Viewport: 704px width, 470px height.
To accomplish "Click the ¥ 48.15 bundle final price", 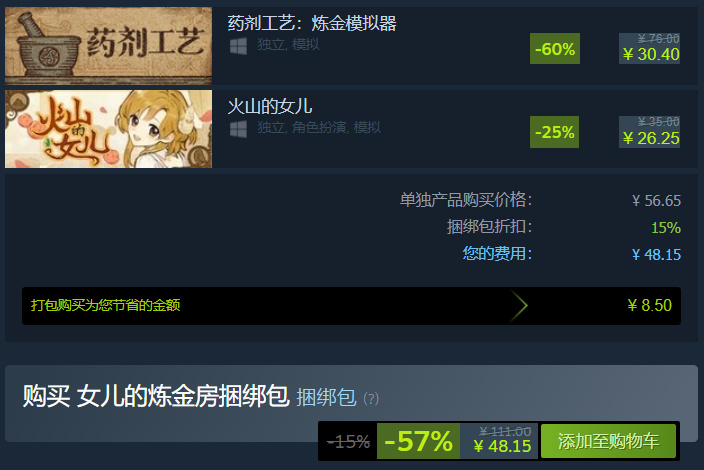I will [502, 446].
